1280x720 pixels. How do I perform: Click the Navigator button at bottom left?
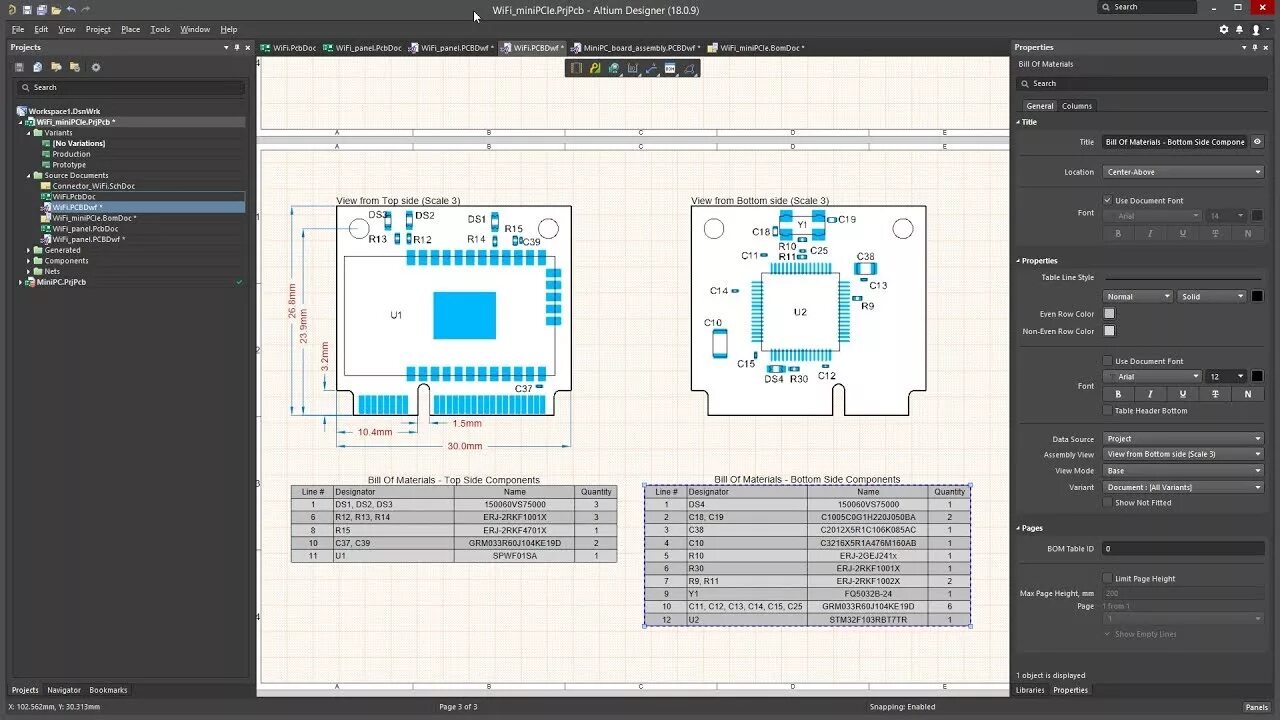tap(66, 690)
